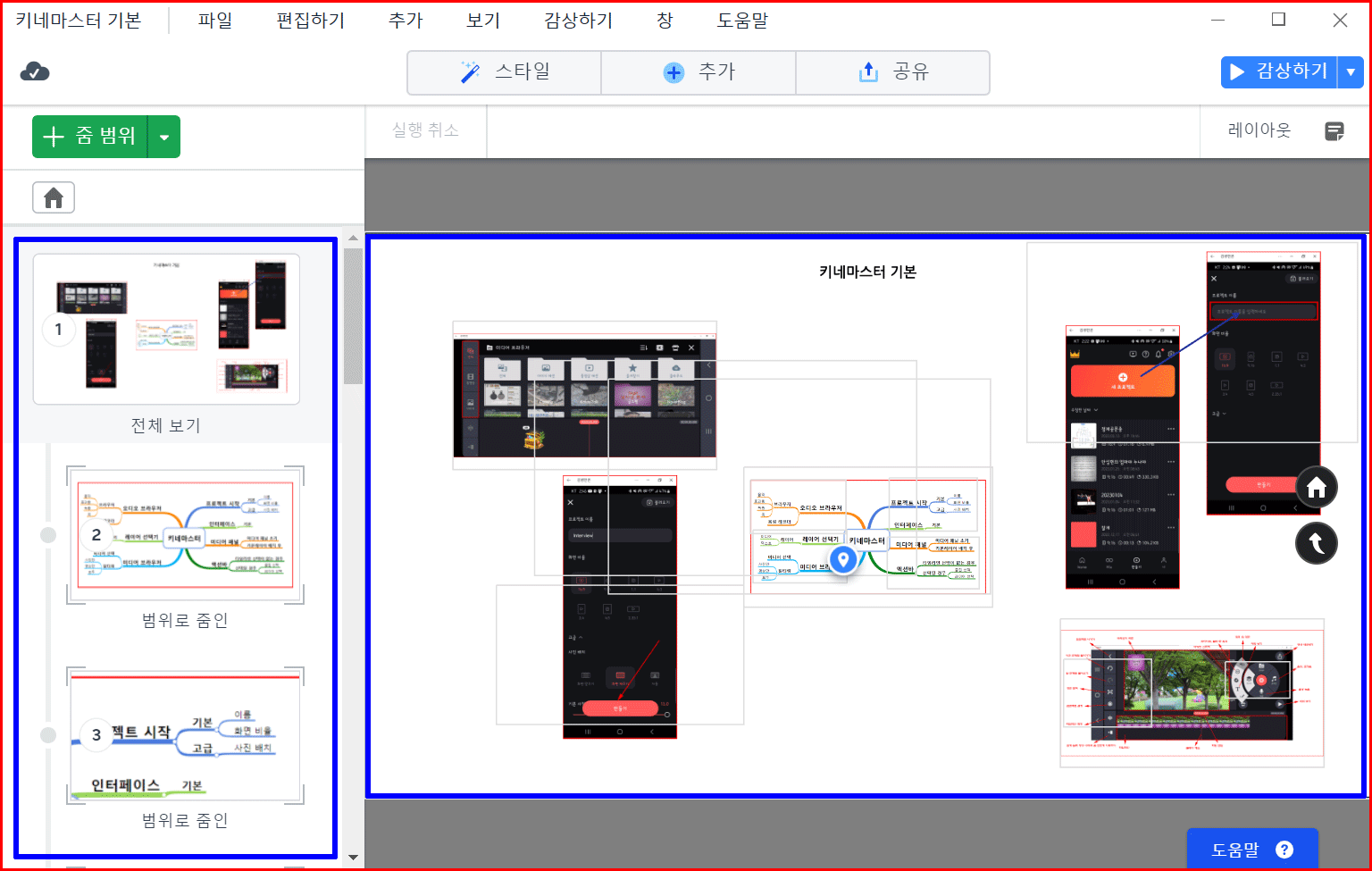This screenshot has width=1372, height=871.
Task: Start presentation with 감상하기 button
Action: [x=1279, y=71]
